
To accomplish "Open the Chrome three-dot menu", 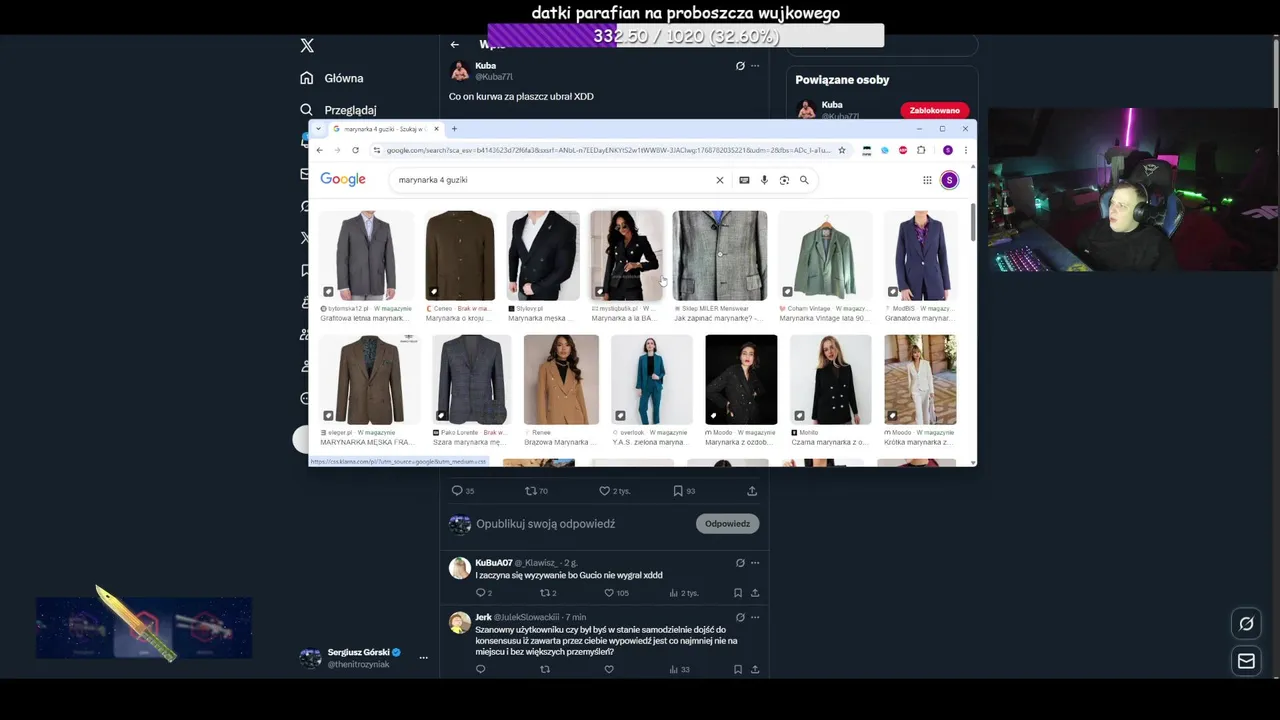I will coord(965,150).
